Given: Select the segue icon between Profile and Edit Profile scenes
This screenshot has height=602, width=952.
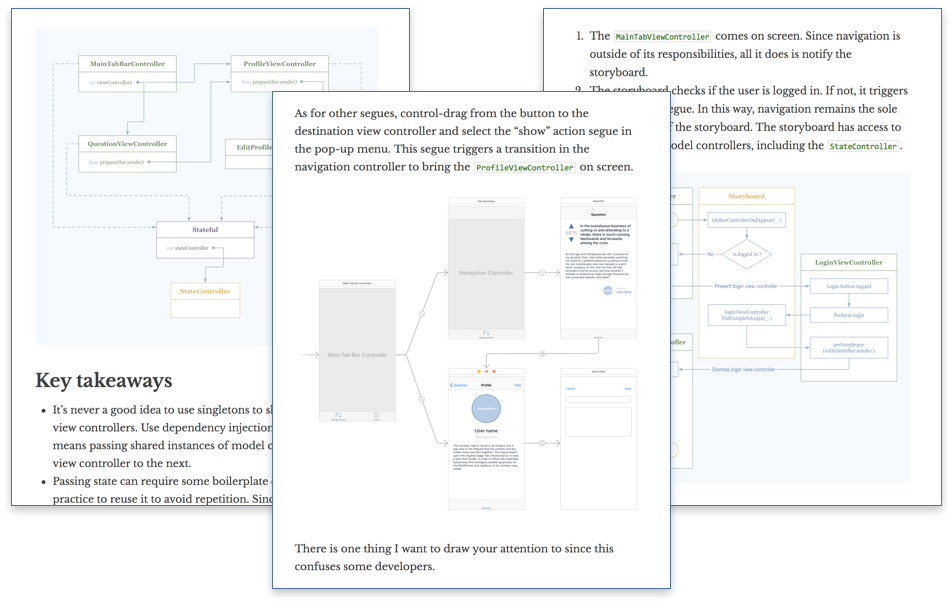Looking at the screenshot, I should (x=542, y=443).
